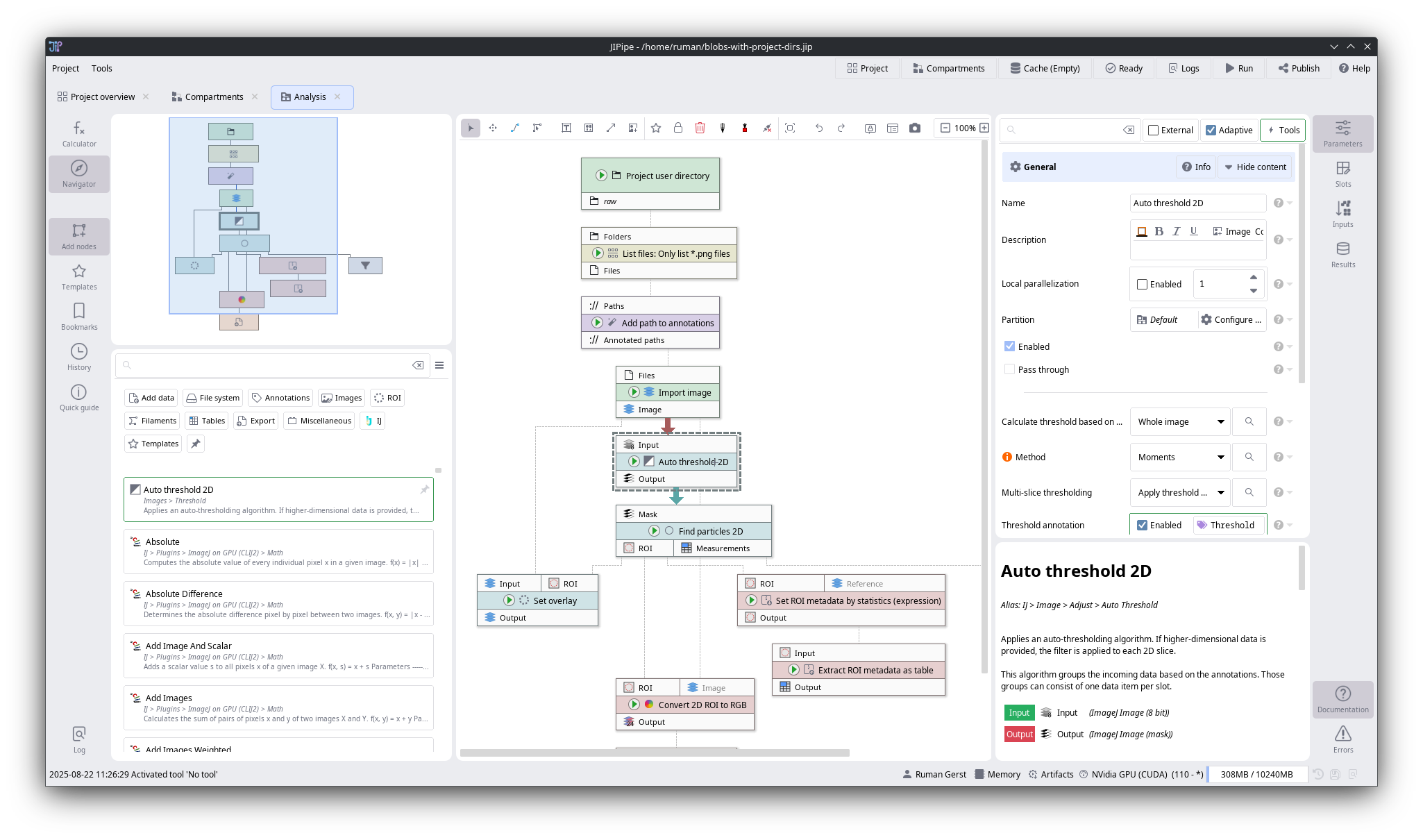Click the Configure partition button
Viewport: 1423px width, 840px height.
pos(1231,319)
